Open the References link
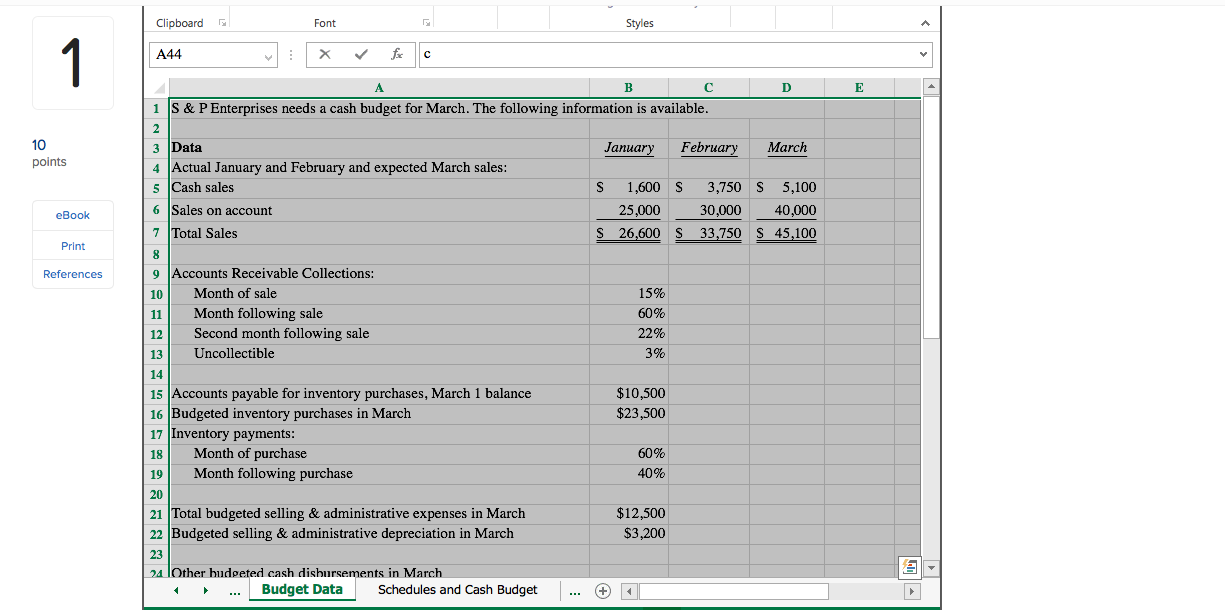The width and height of the screenshot is (1225, 610). [73, 274]
